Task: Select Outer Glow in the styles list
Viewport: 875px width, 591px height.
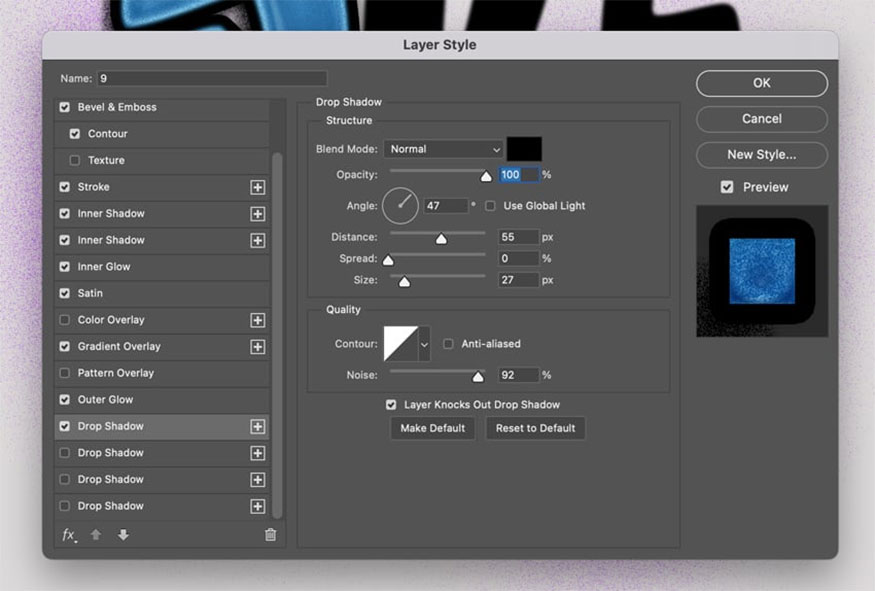Action: point(105,400)
